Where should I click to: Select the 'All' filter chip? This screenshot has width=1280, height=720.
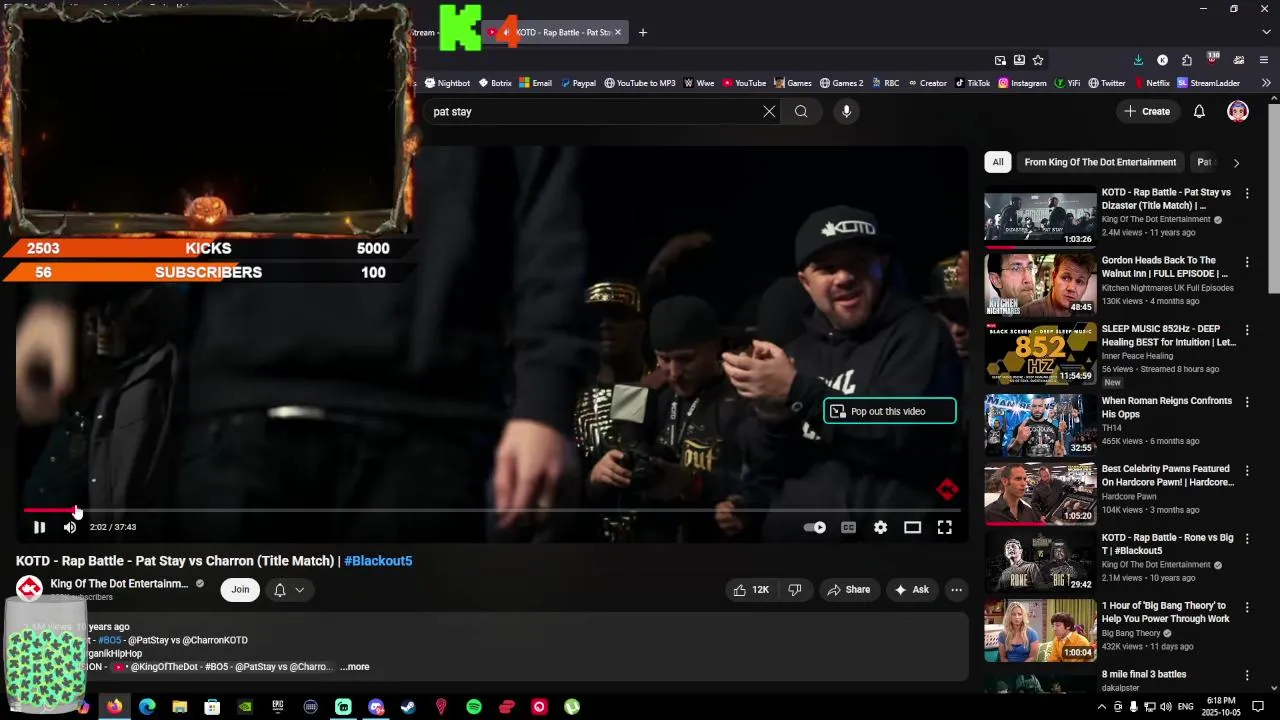tap(997, 162)
